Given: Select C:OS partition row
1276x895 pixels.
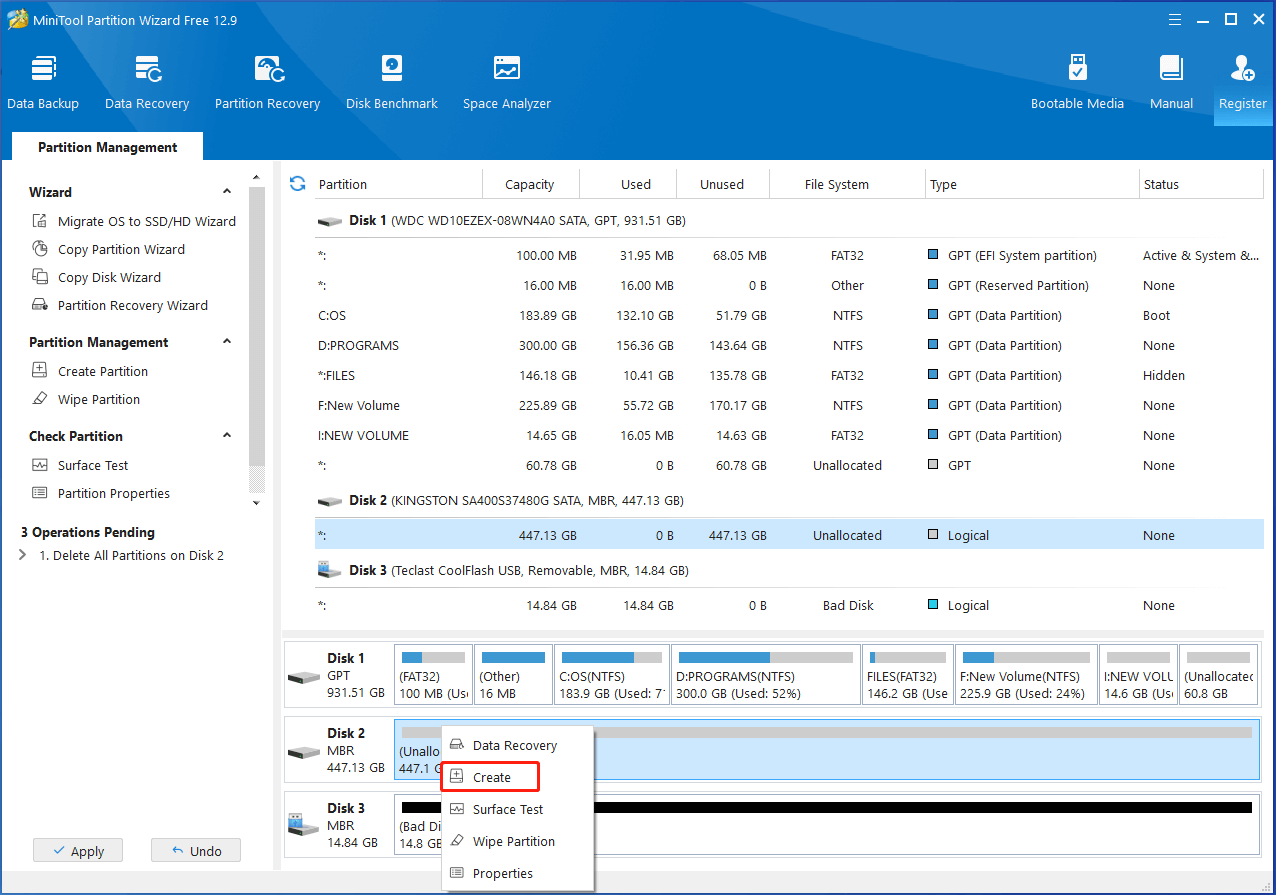Looking at the screenshot, I should click(x=789, y=315).
